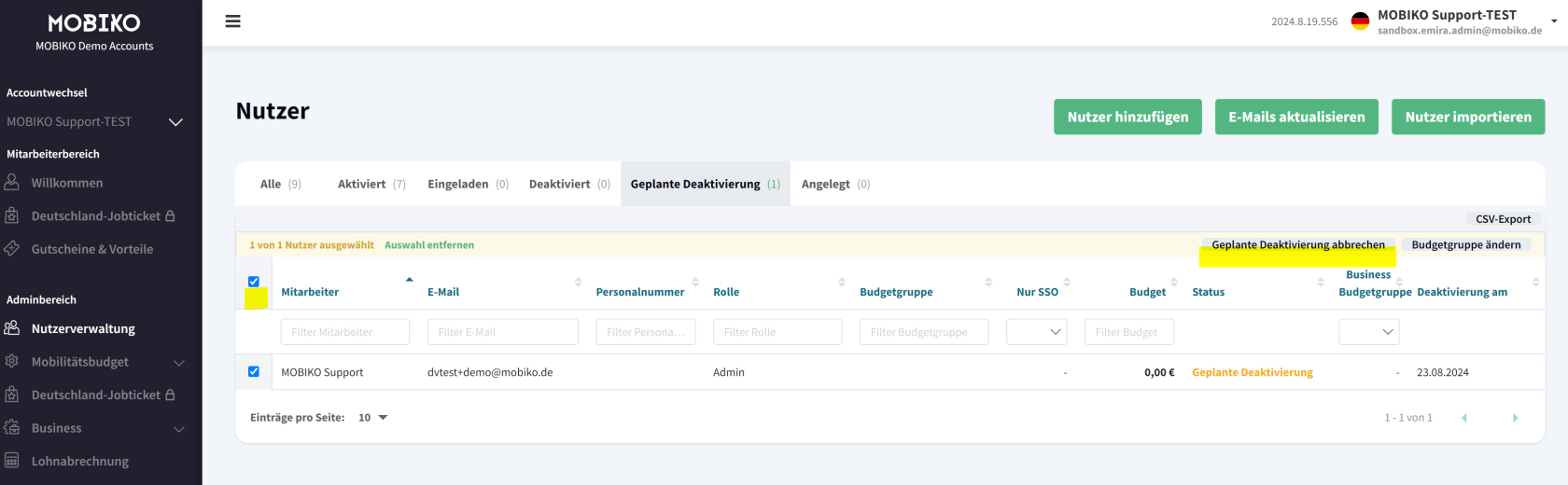Open the Nur SSO filter dropdown

1037,332
